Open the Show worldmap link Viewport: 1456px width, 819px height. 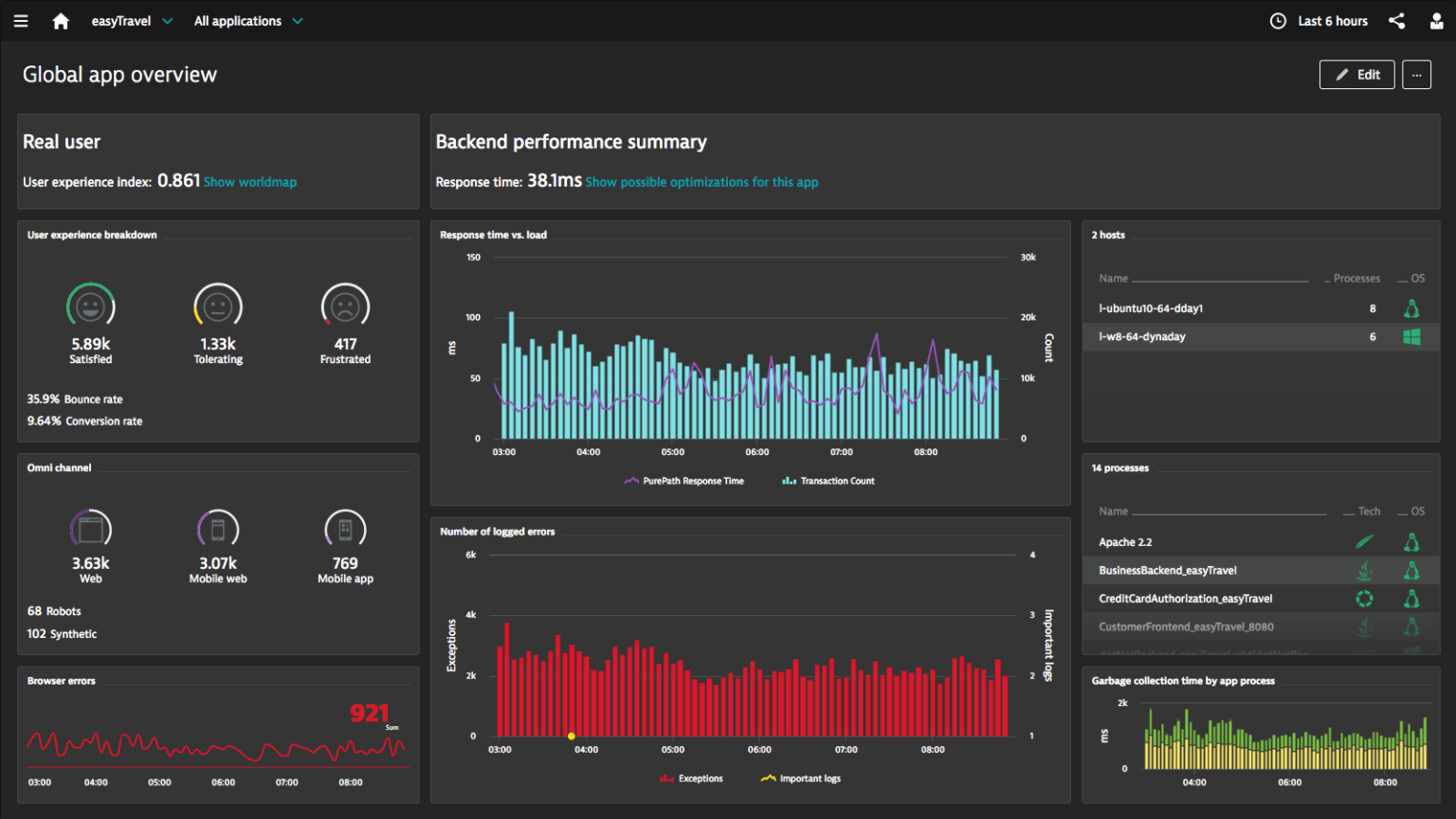click(250, 181)
